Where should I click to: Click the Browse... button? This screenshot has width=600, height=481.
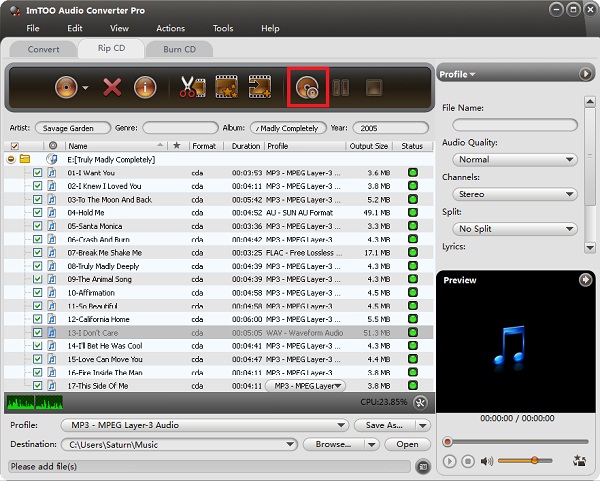(x=333, y=445)
